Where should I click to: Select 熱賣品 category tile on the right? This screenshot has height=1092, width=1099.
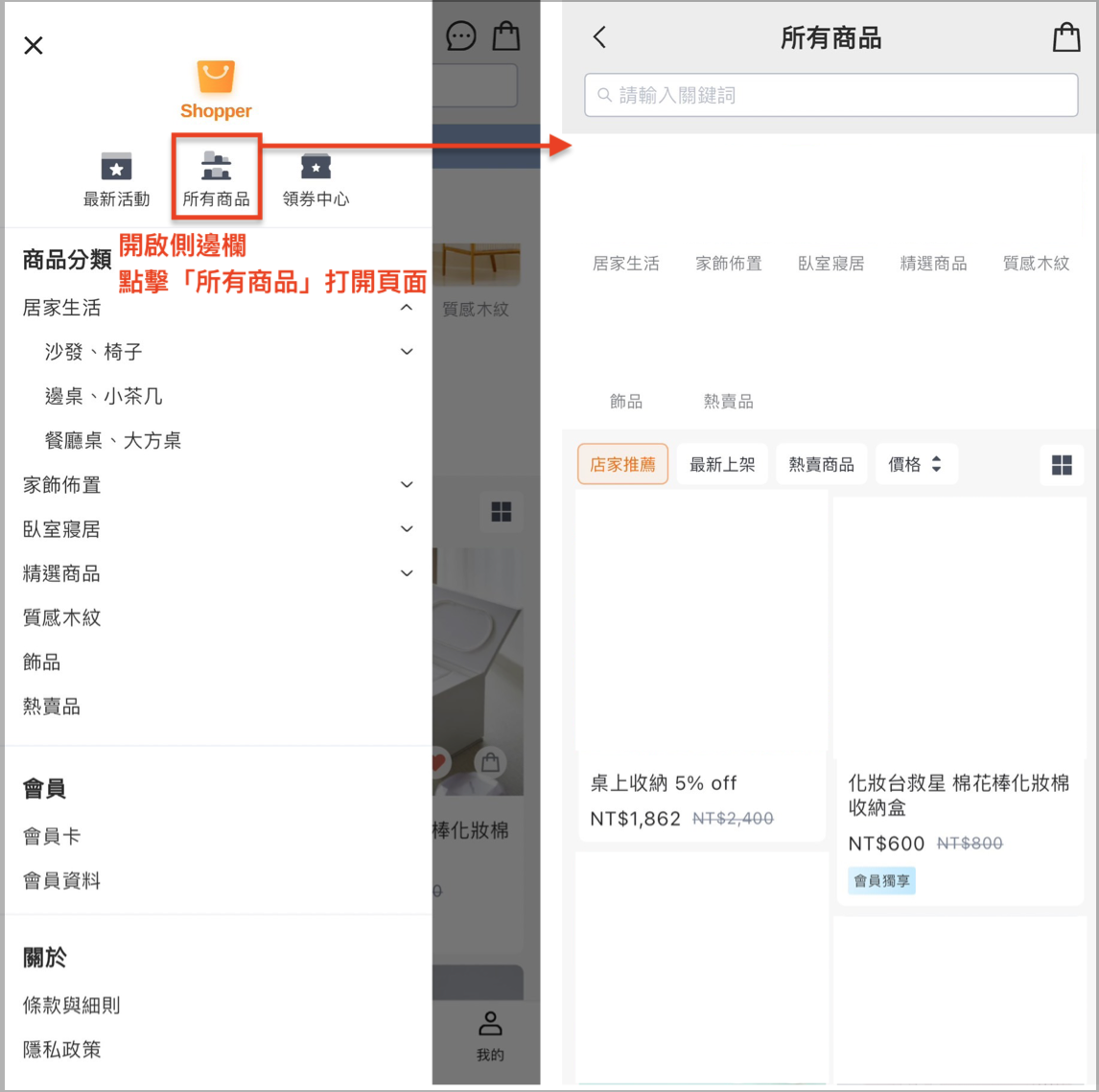pos(728,402)
